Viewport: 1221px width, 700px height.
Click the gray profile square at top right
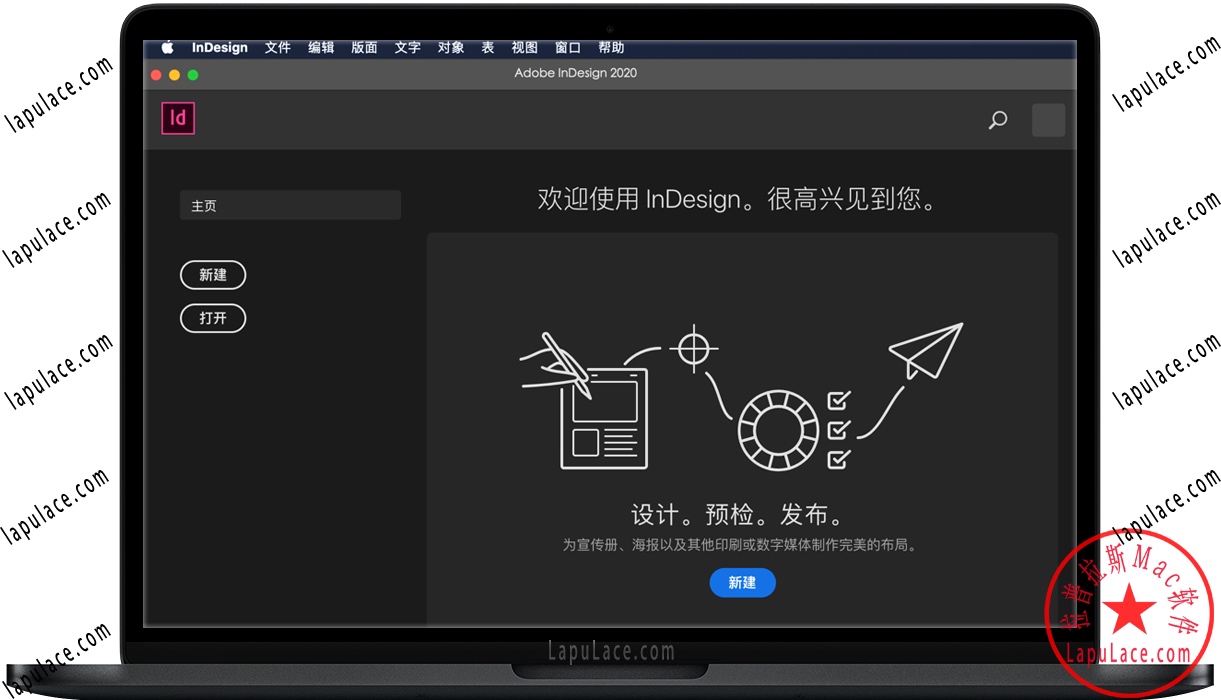click(1048, 120)
